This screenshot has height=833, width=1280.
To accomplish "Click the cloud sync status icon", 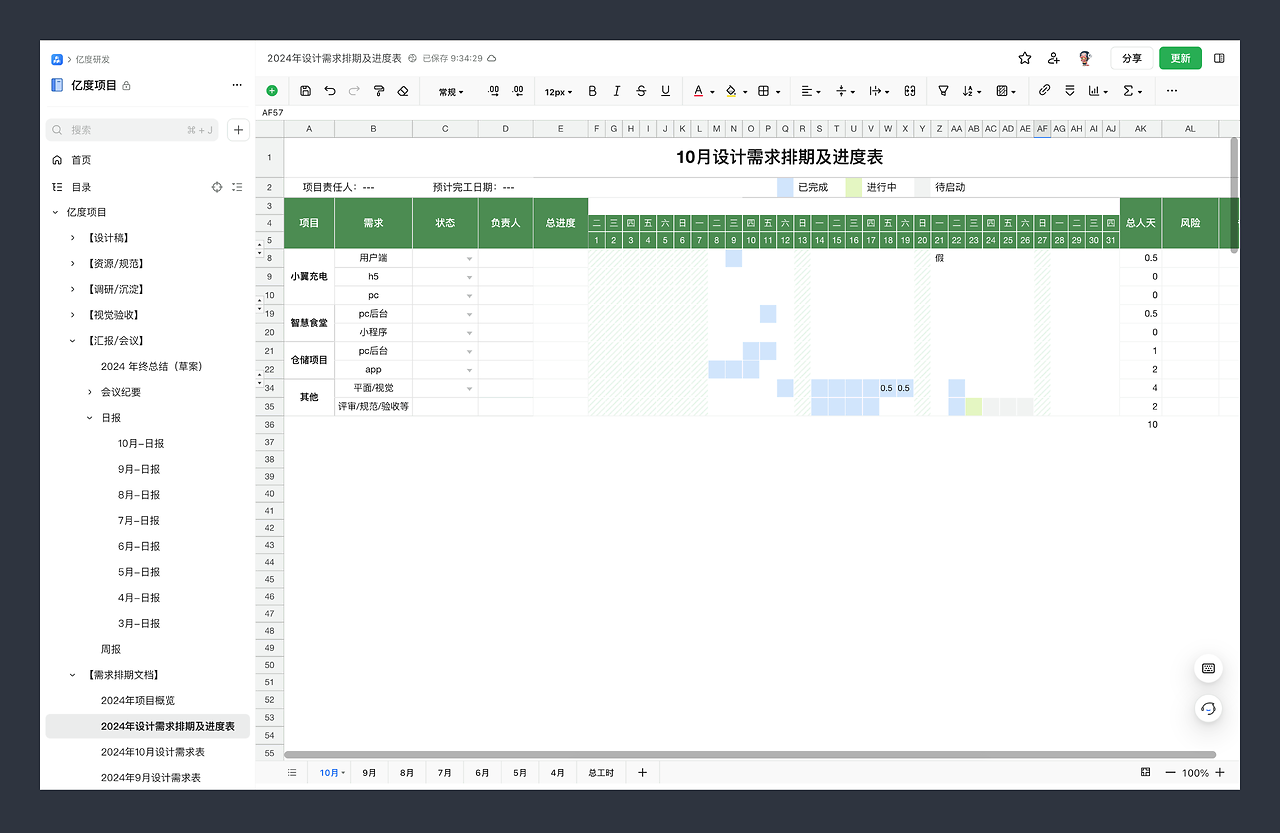I will (x=491, y=59).
